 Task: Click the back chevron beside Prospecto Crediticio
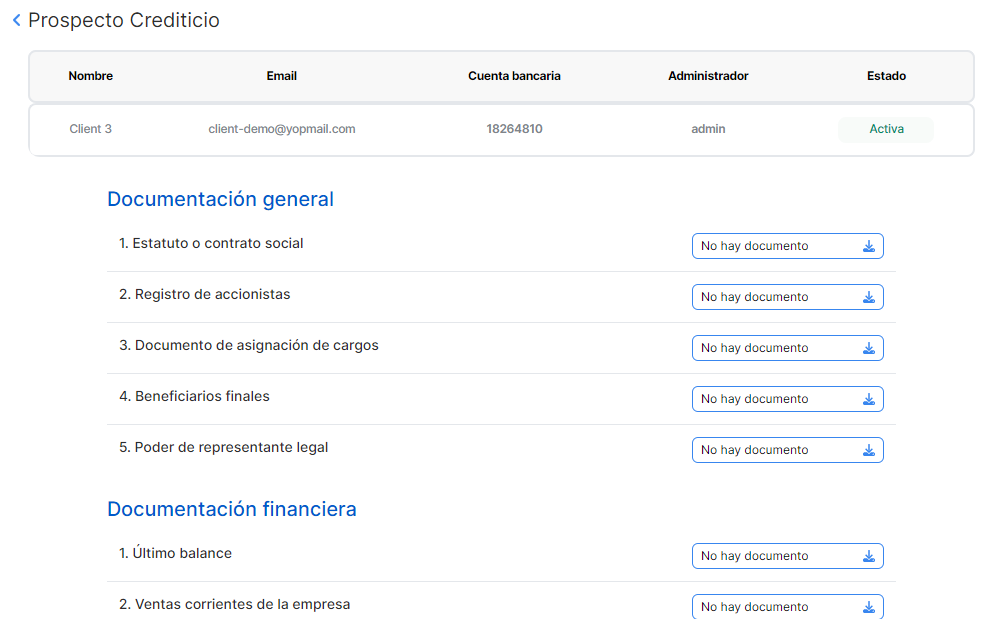(x=16, y=21)
